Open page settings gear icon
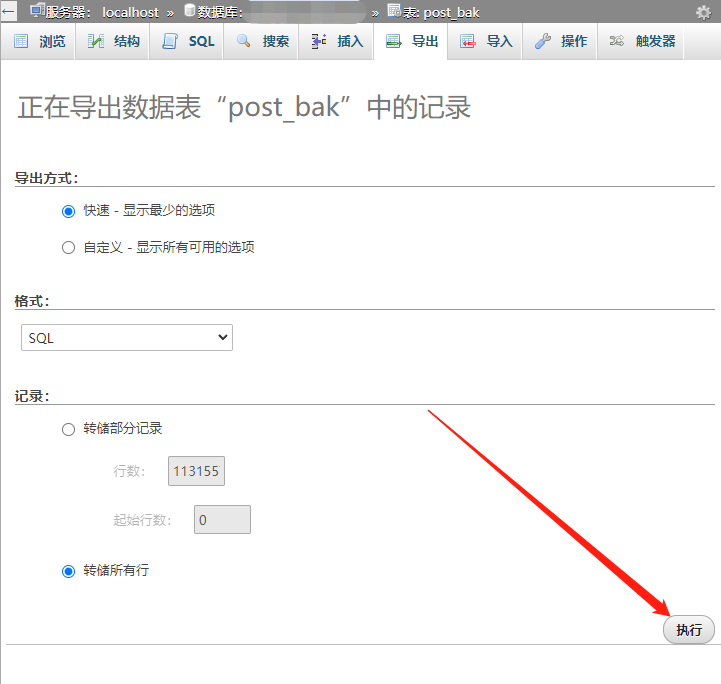Screen dimensions: 721x684 (703, 12)
